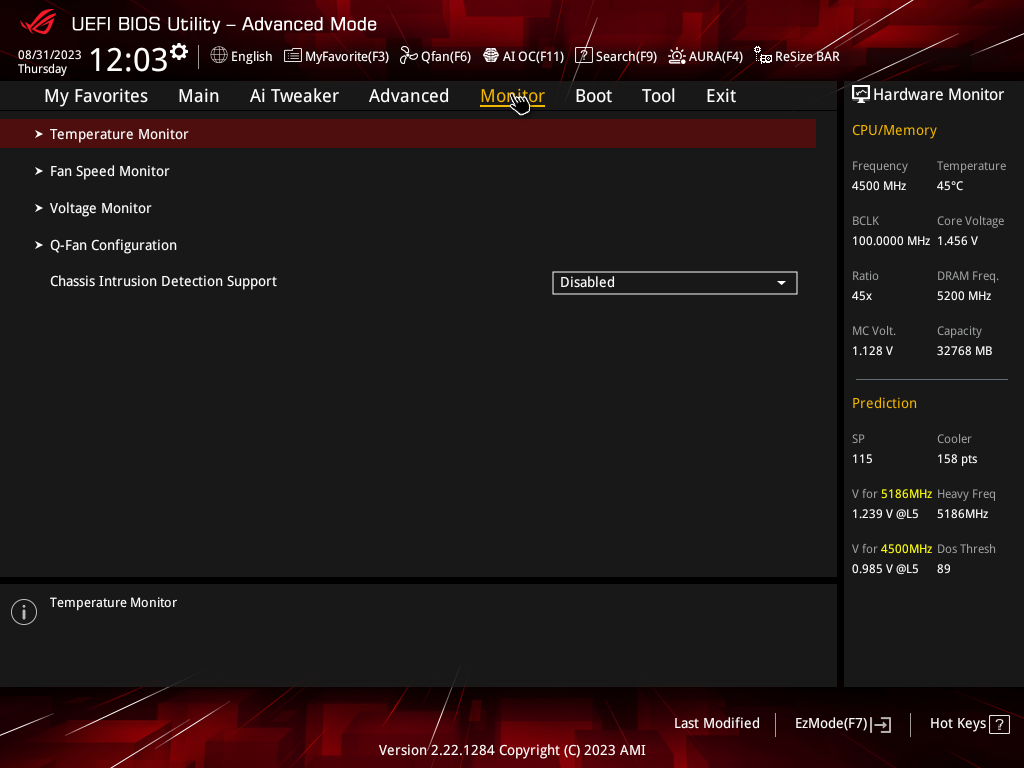Switch to EzMode(F7)
This screenshot has height=768, width=1024.
[x=843, y=724]
